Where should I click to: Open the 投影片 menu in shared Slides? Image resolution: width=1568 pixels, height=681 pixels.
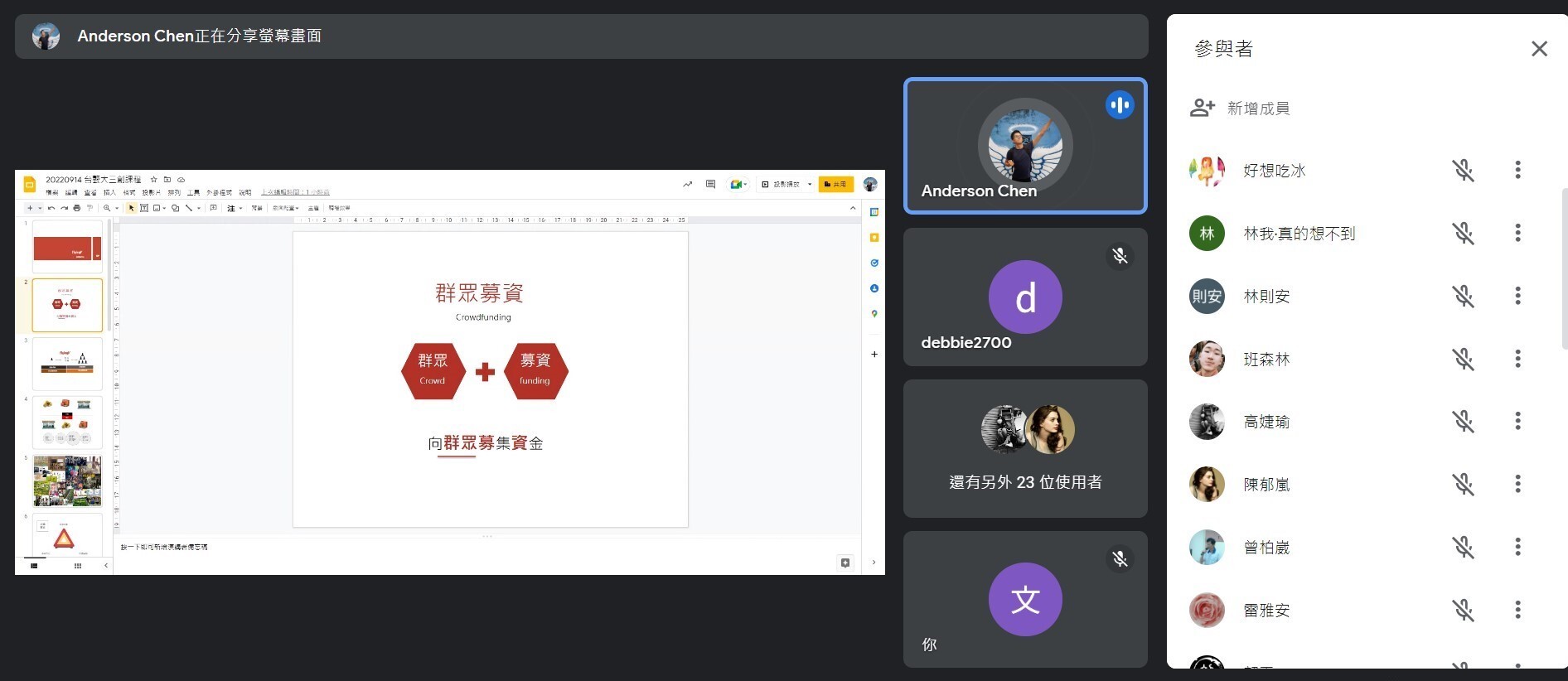point(152,192)
